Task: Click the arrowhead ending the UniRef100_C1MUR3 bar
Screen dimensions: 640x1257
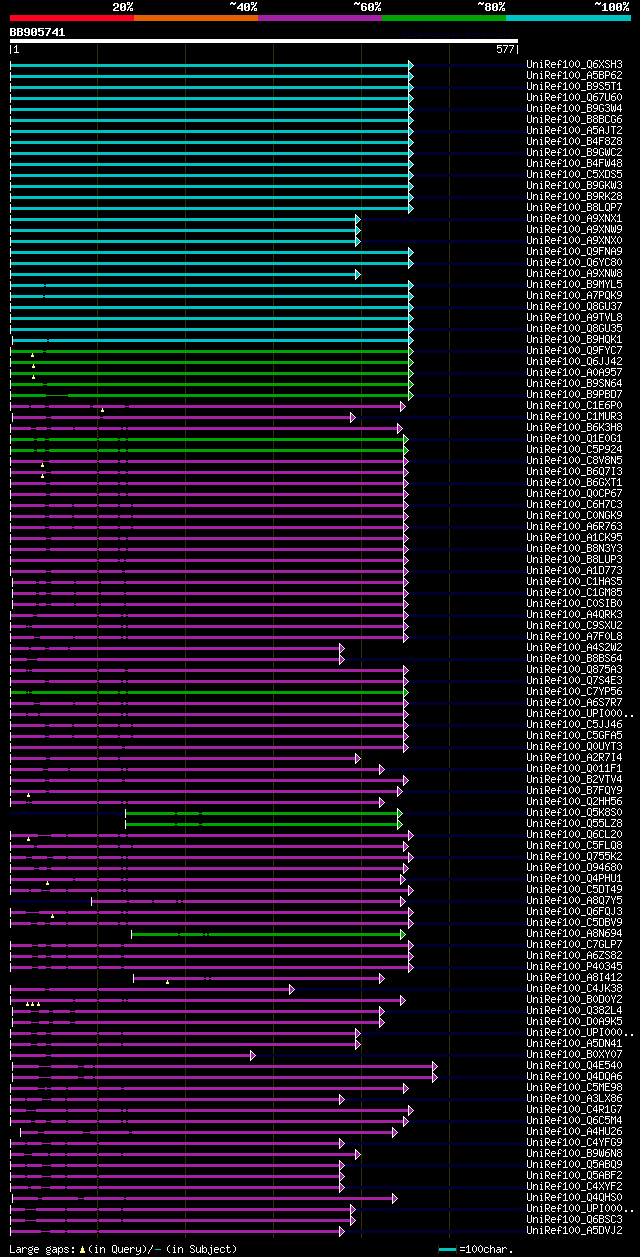Action: [352, 416]
